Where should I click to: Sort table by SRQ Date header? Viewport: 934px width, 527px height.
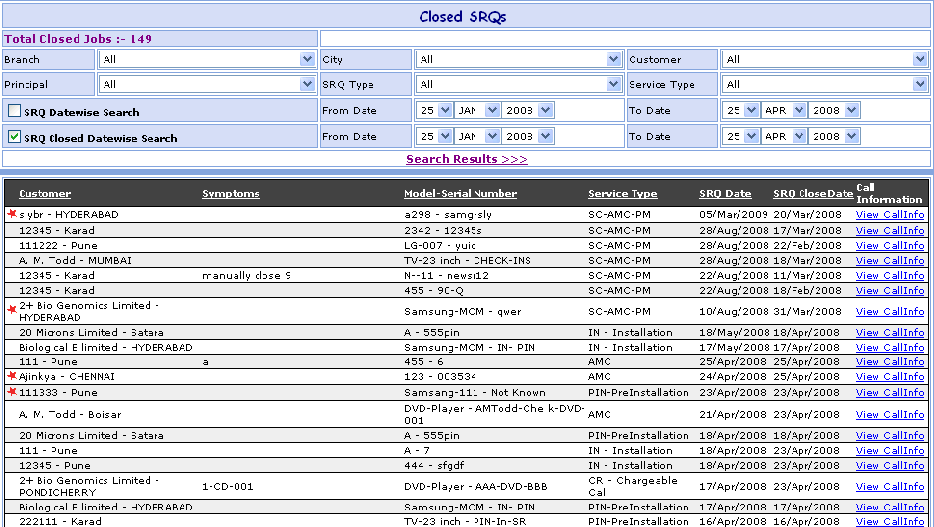point(725,193)
